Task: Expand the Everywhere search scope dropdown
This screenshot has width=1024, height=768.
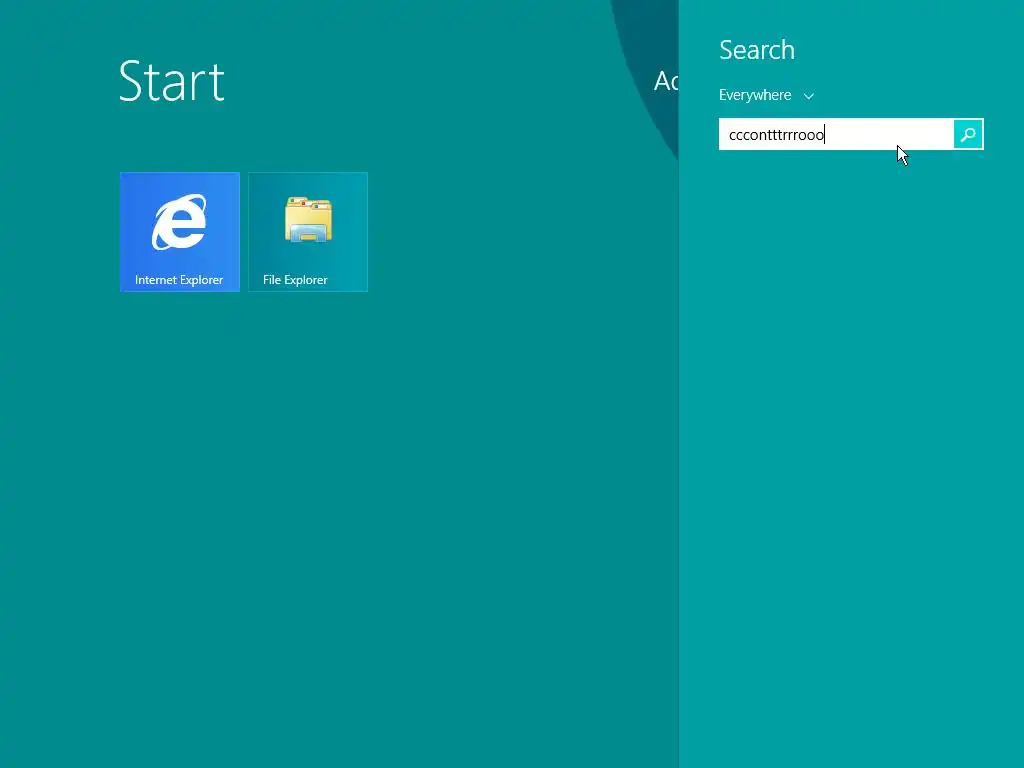Action: [766, 95]
